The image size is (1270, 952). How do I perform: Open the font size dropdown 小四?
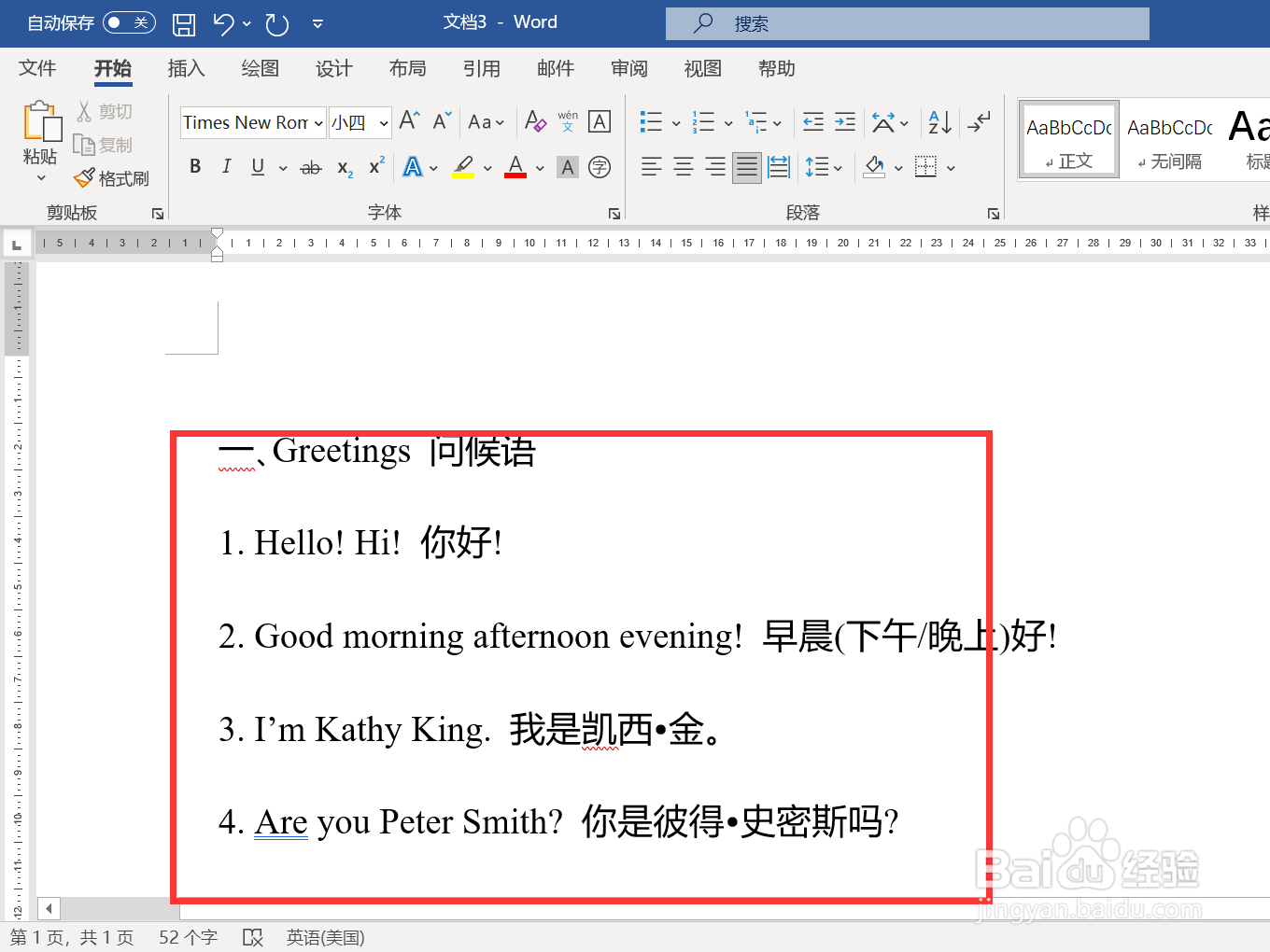[x=360, y=122]
